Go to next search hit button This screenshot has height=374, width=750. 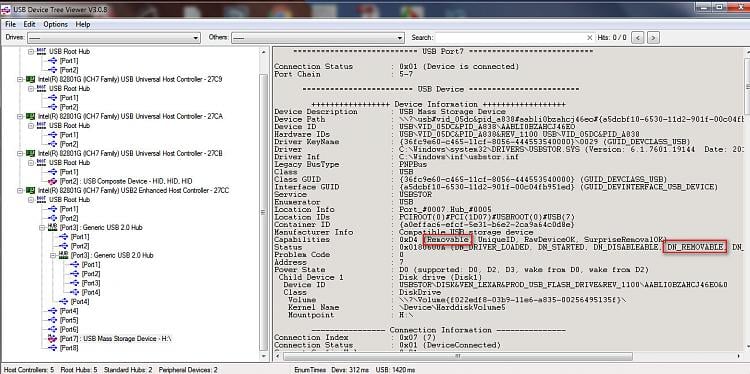pyautogui.click(x=653, y=37)
